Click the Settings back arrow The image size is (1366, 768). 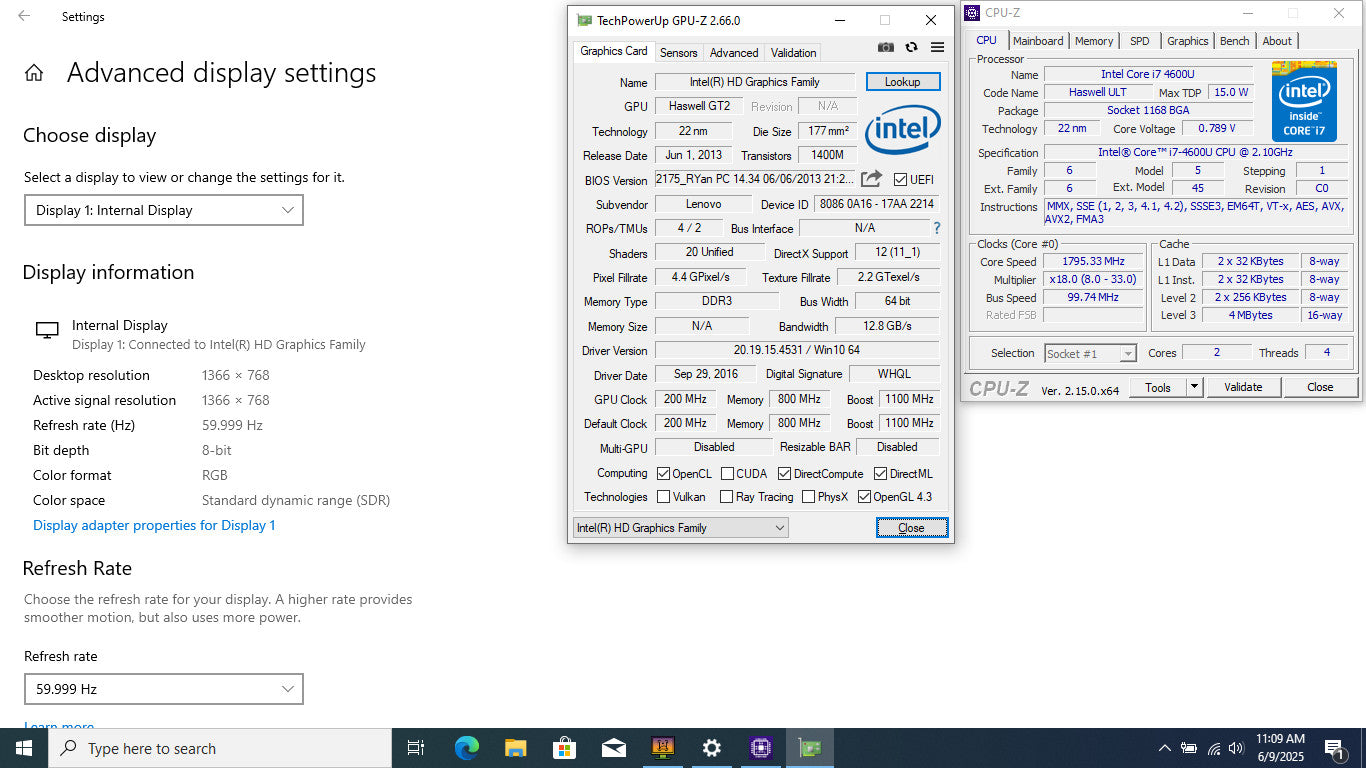click(24, 16)
